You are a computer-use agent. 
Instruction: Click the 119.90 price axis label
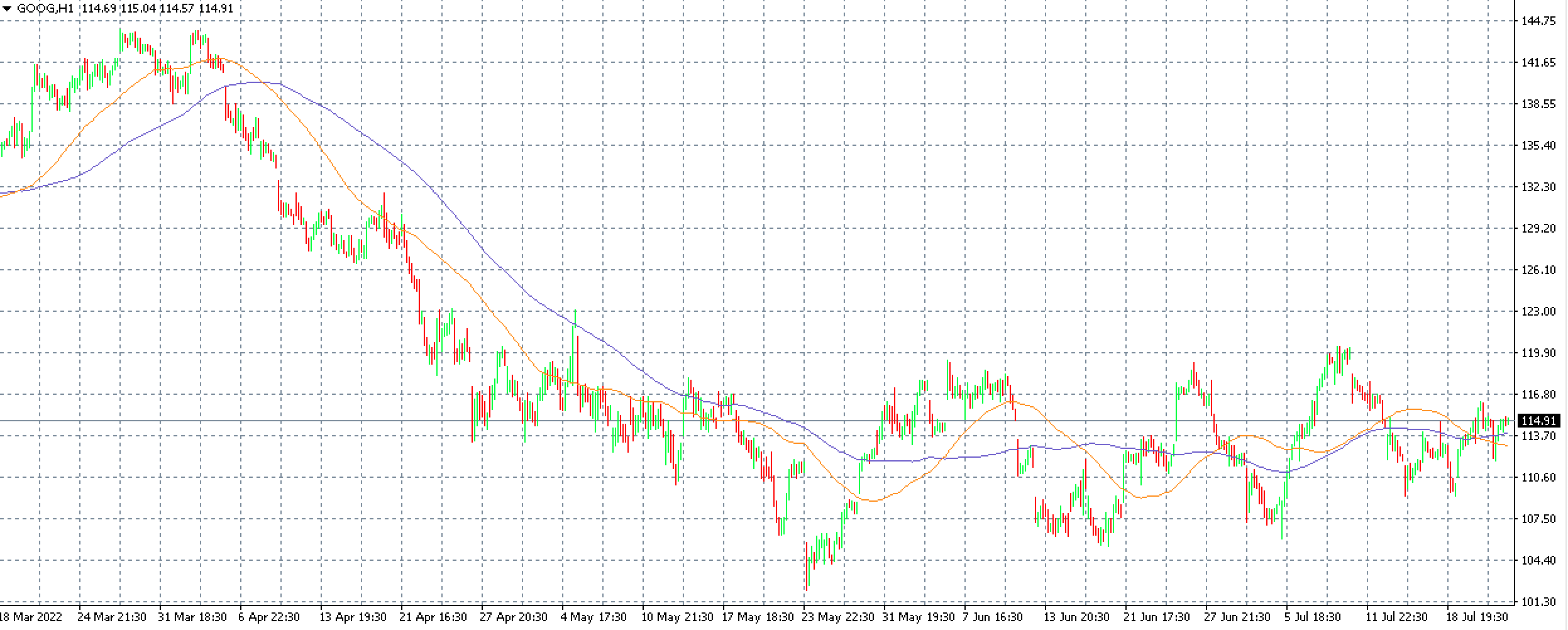click(1538, 353)
